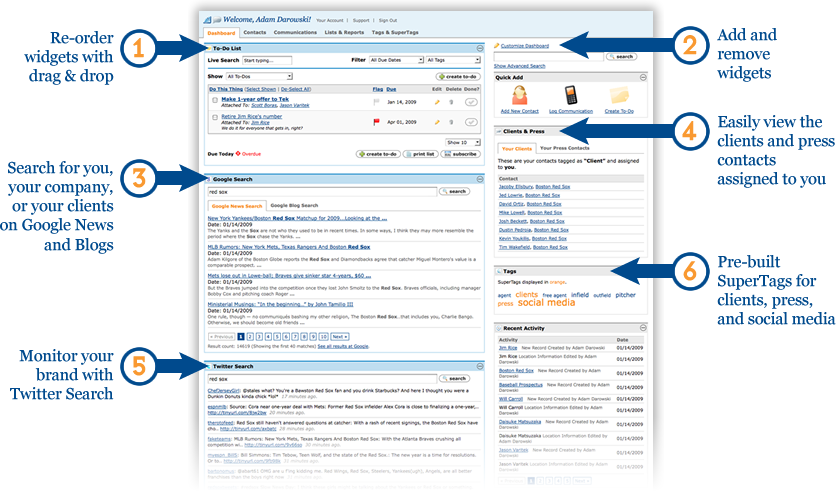This screenshot has height=491, width=836.
Task: Open the Dashboard tab
Action: [x=221, y=33]
